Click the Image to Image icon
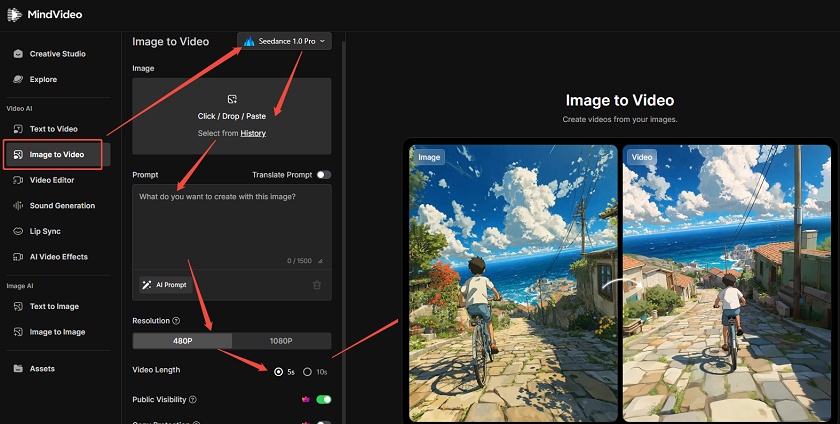The height and width of the screenshot is (424, 840). 18,332
